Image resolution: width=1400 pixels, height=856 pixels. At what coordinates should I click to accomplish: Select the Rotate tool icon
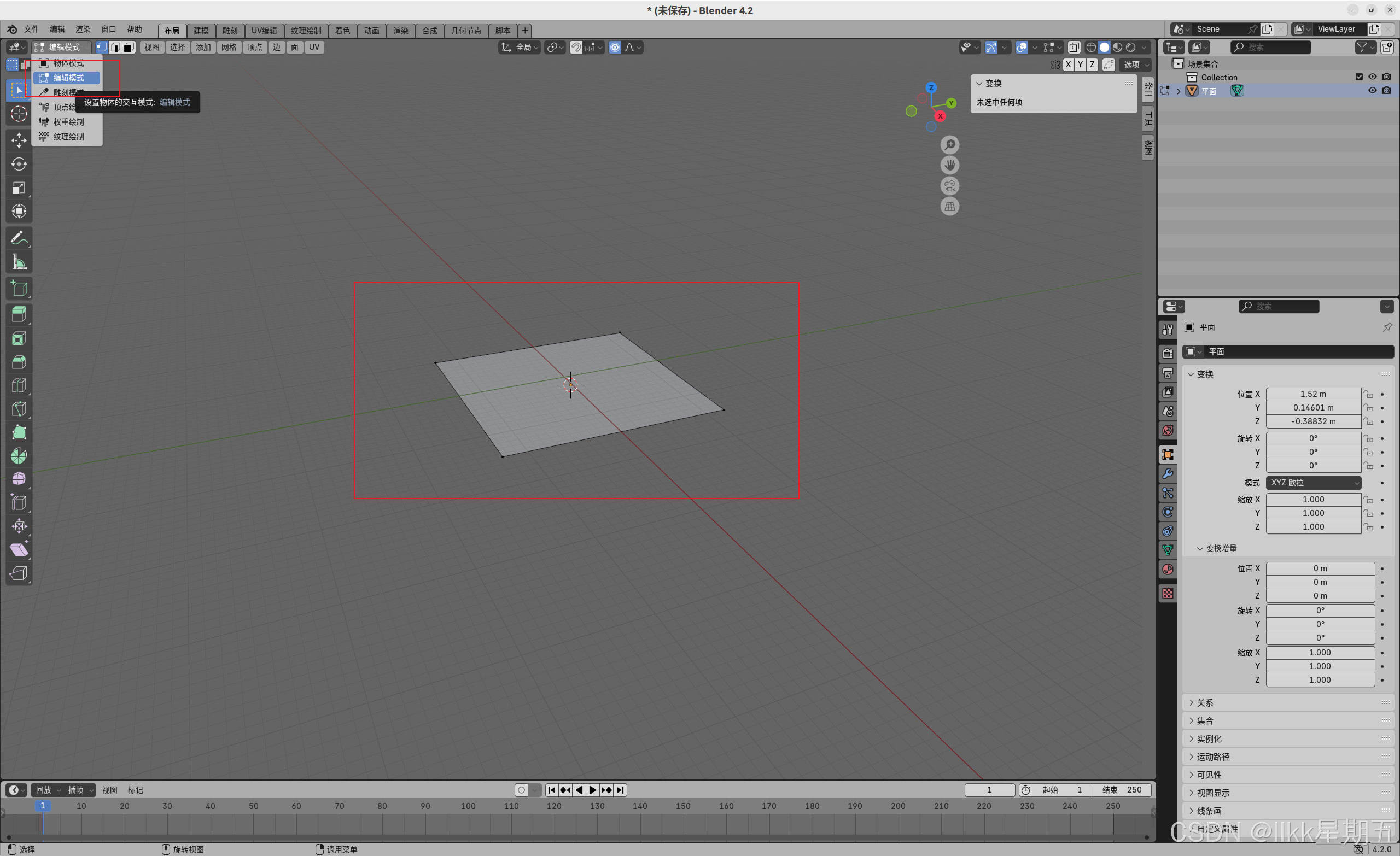click(x=19, y=164)
